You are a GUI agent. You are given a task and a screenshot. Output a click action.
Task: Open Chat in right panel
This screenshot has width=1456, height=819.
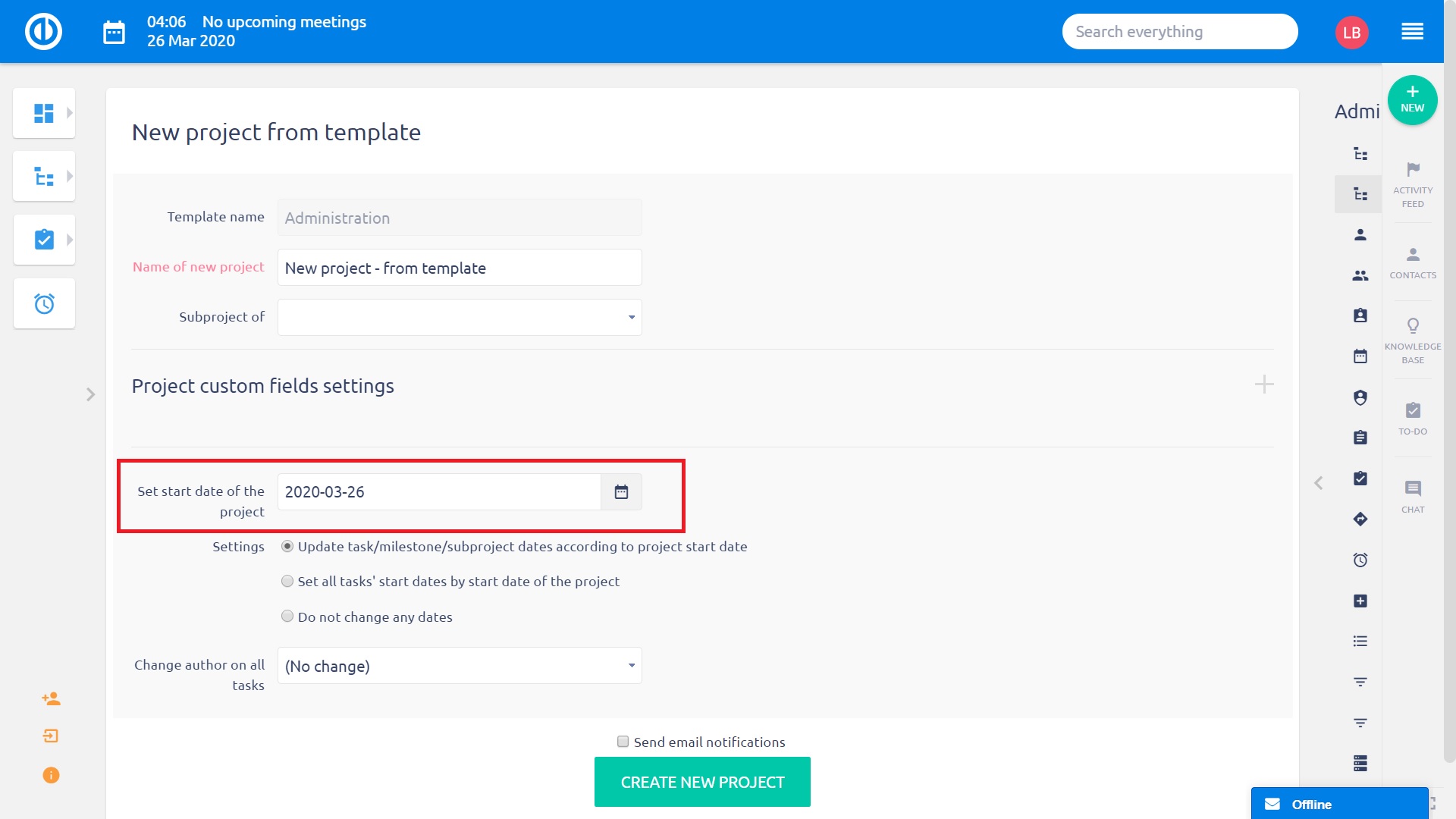pos(1413,497)
